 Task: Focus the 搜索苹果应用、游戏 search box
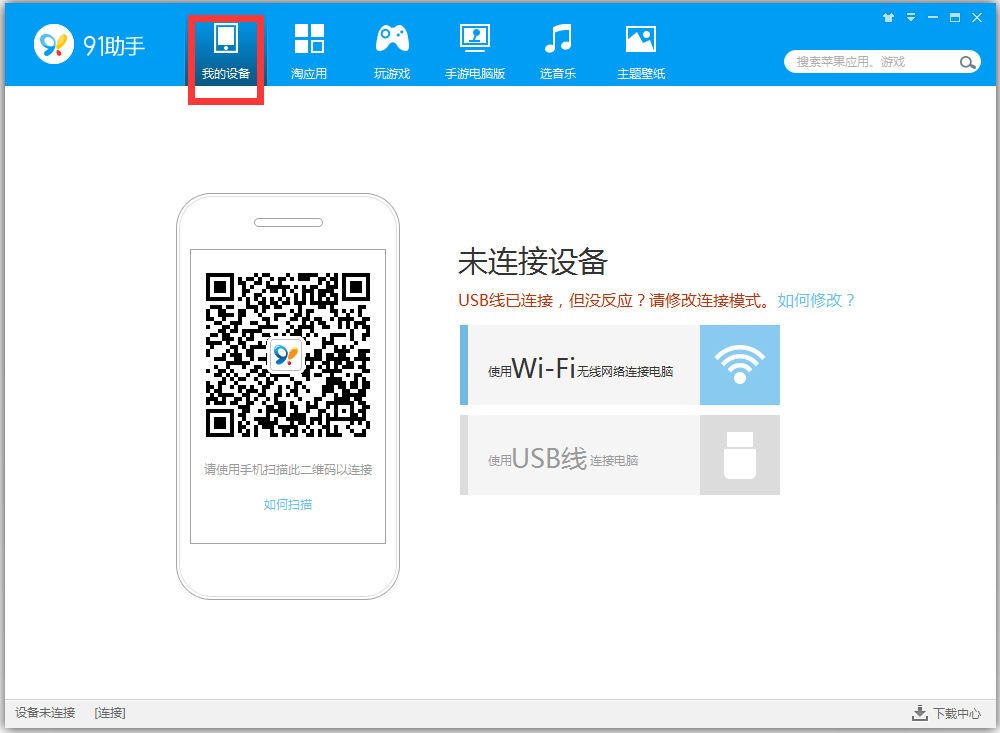tap(882, 62)
